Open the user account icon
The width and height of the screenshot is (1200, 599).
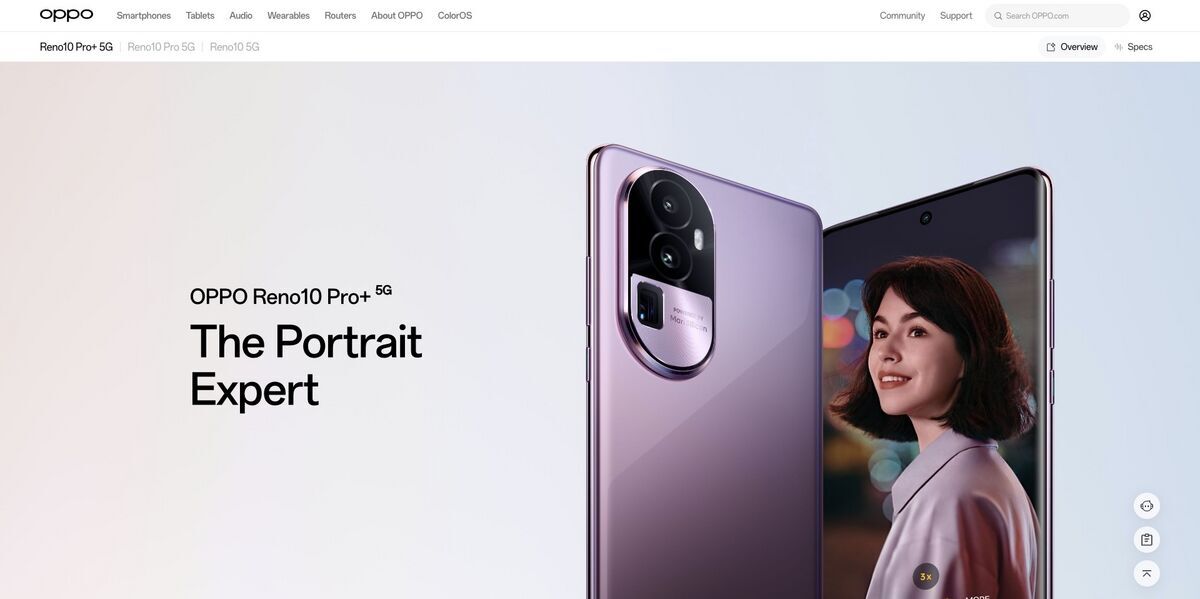coord(1145,15)
